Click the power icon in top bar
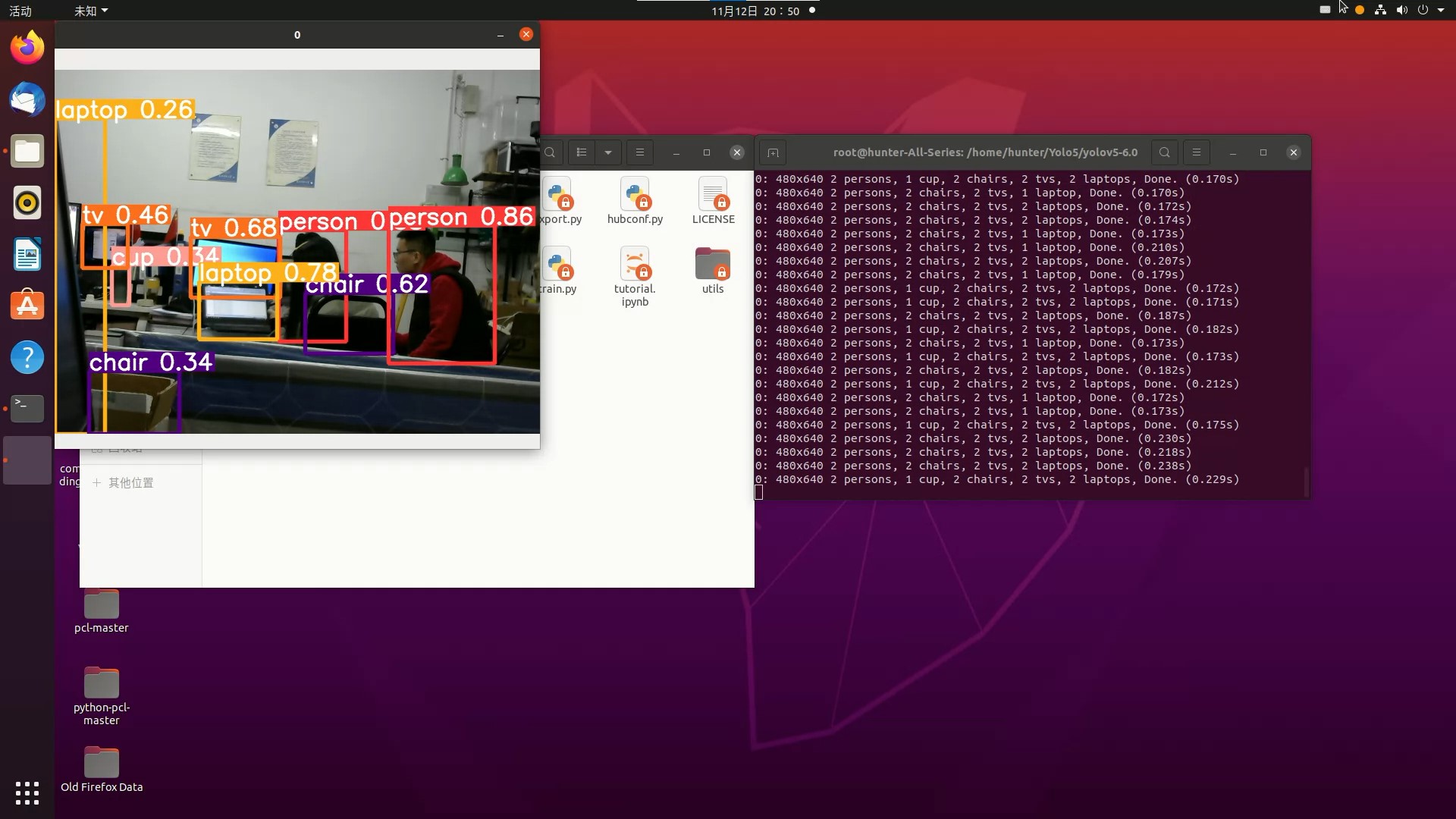This screenshot has height=819, width=1456. [1423, 11]
